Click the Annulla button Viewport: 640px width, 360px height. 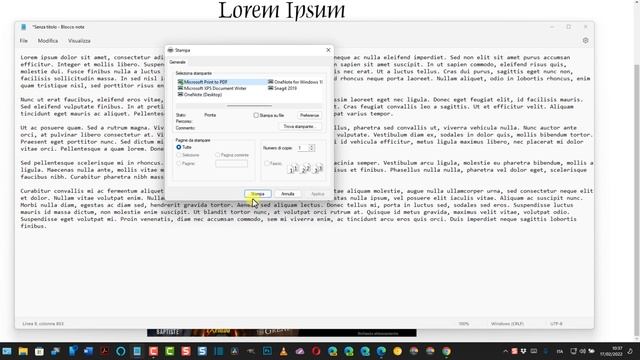coord(288,194)
